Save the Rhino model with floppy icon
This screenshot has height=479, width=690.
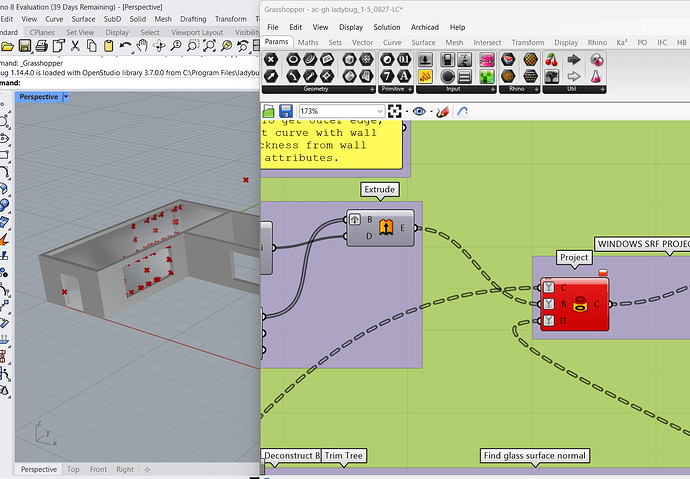(25, 46)
